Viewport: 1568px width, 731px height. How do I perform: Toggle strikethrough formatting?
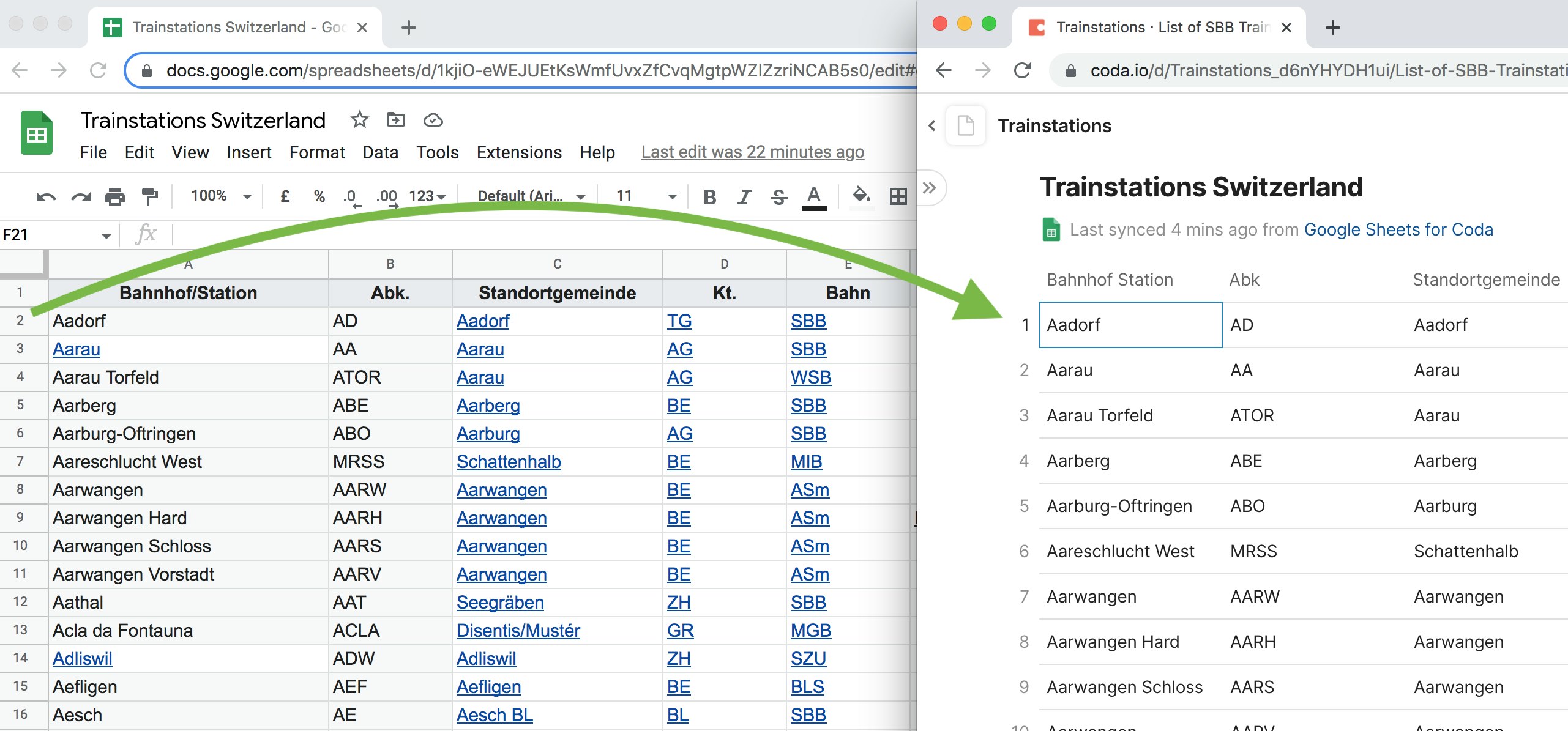778,196
